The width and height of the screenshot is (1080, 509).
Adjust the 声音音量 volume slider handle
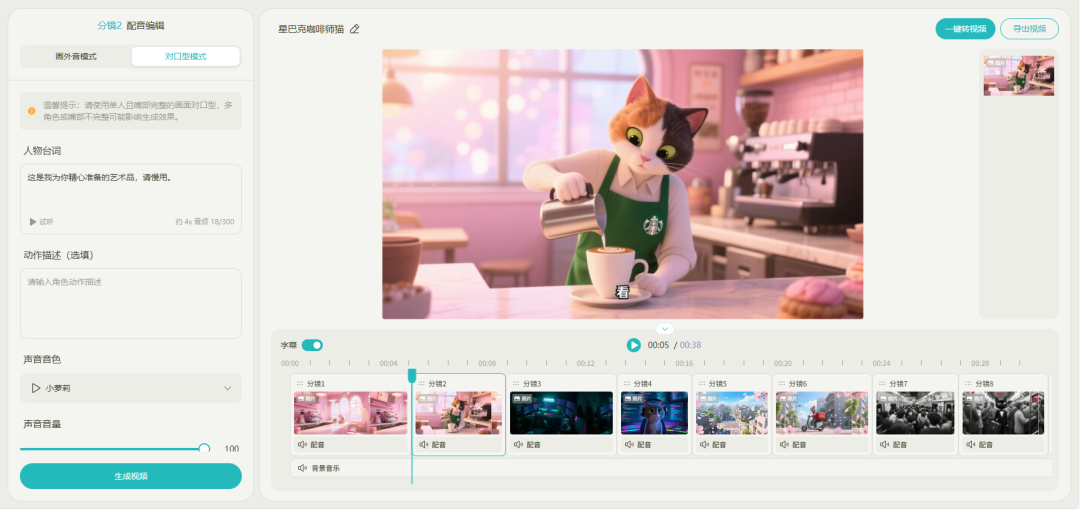coord(204,449)
